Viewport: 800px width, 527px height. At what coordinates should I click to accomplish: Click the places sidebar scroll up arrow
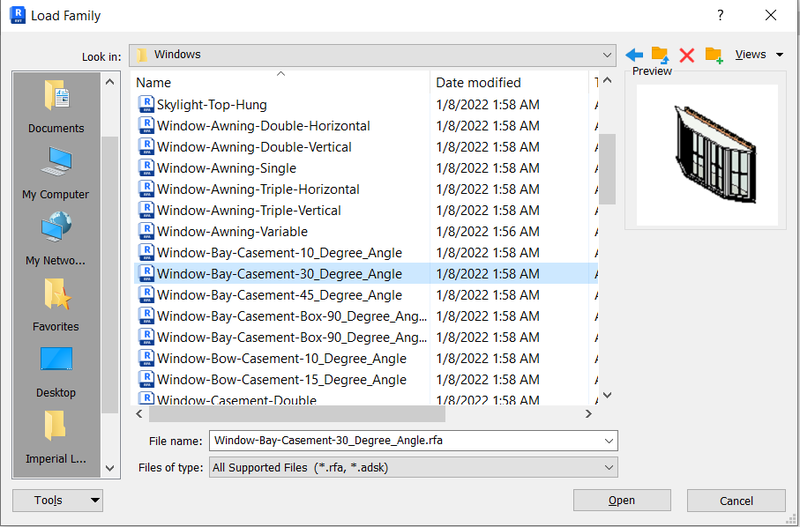[110, 82]
